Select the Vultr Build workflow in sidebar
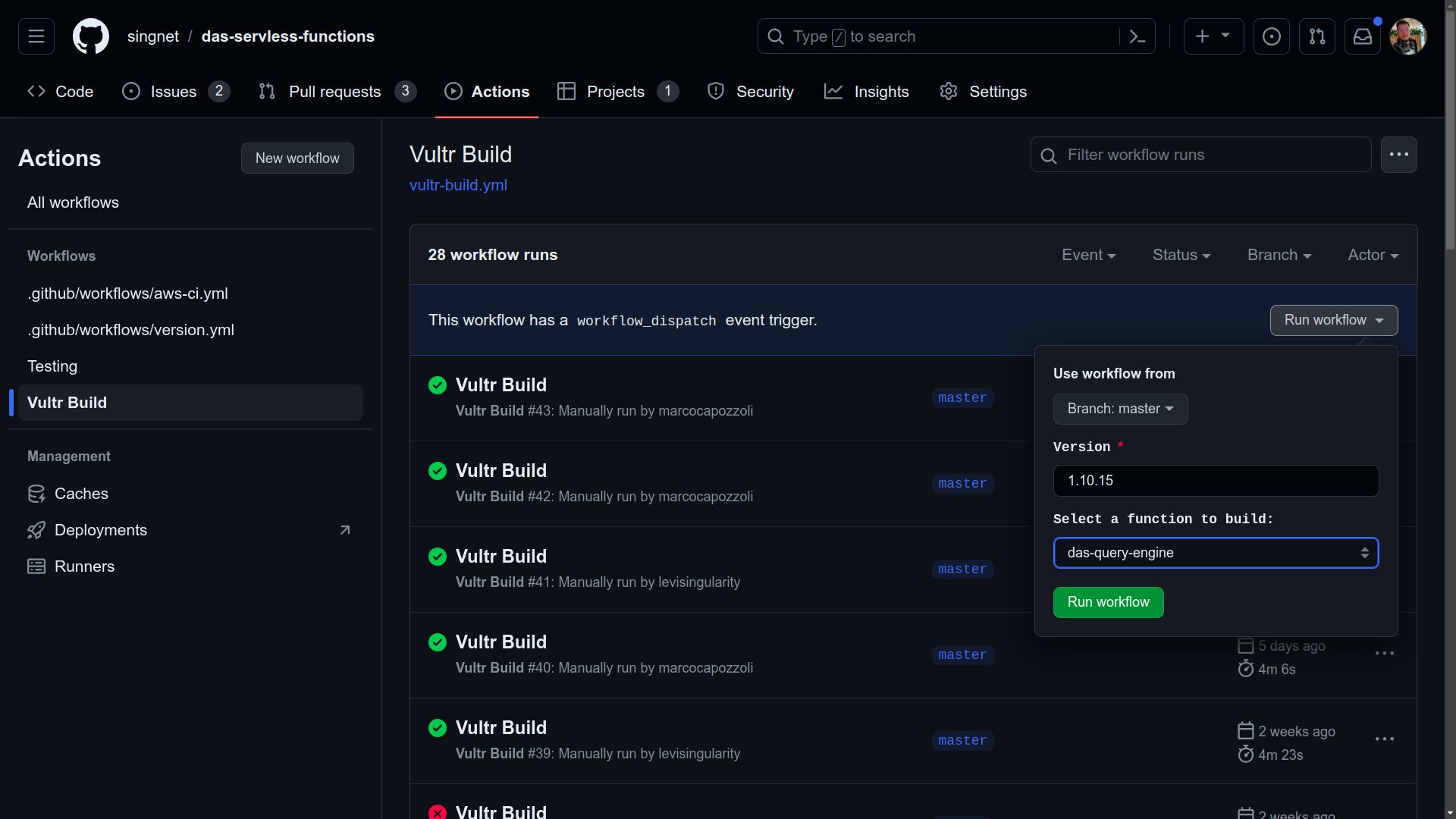This screenshot has height=819, width=1456. [x=190, y=403]
